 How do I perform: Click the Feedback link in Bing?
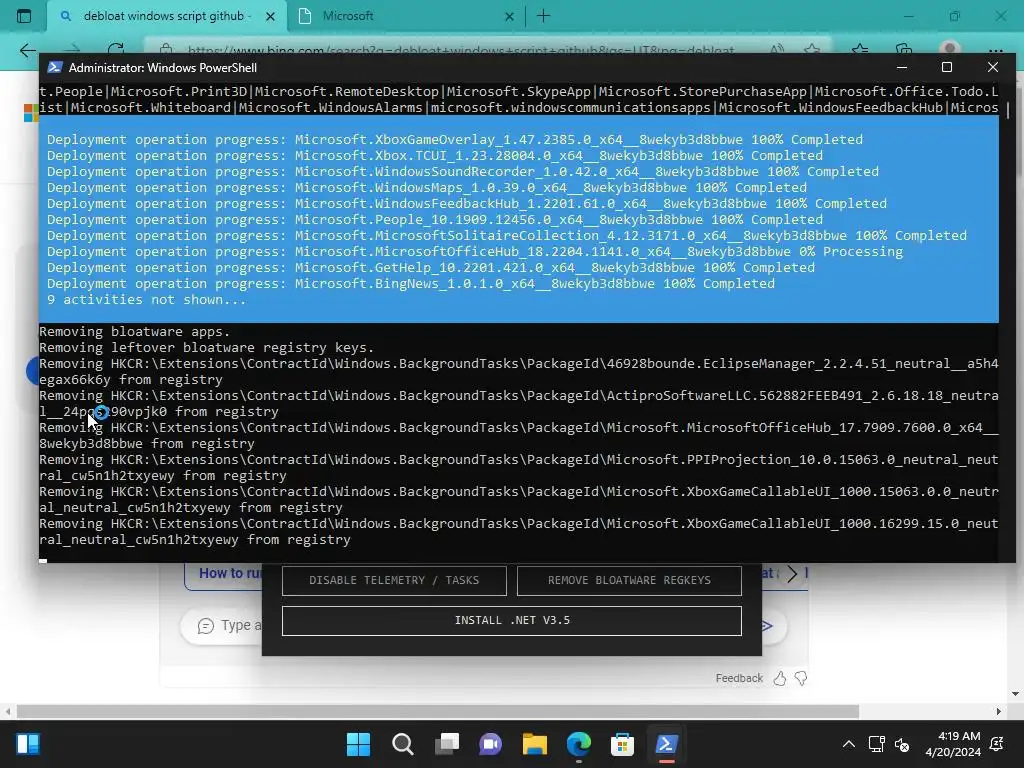pos(739,678)
